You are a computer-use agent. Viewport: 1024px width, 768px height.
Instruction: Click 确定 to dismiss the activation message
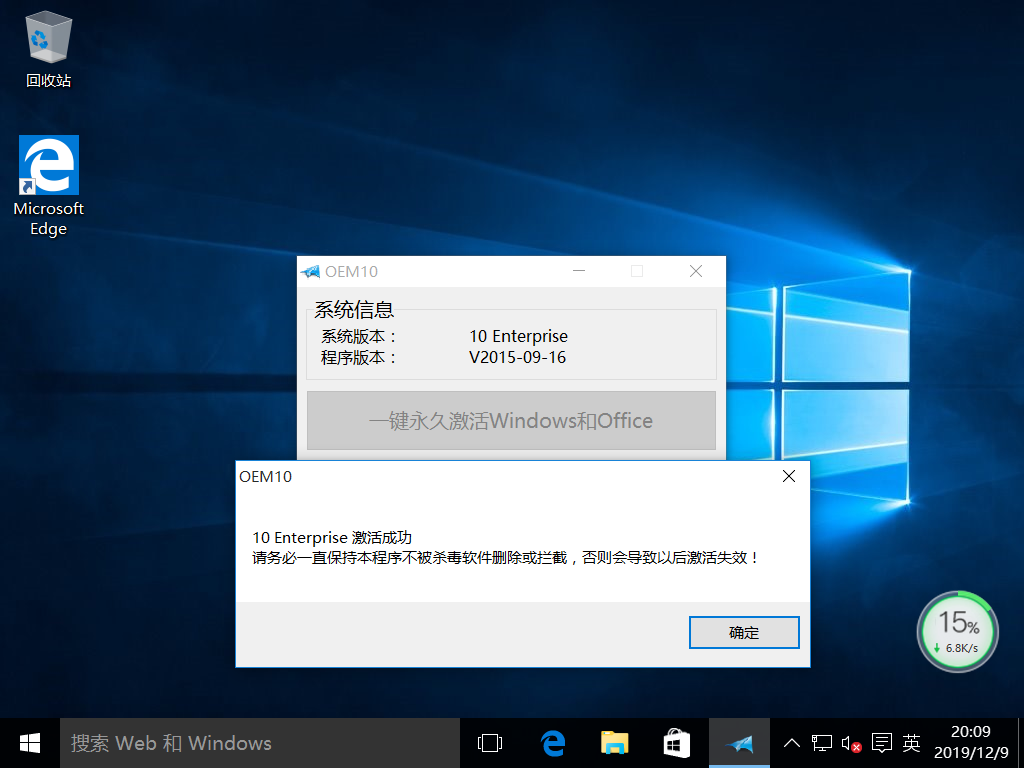[743, 632]
